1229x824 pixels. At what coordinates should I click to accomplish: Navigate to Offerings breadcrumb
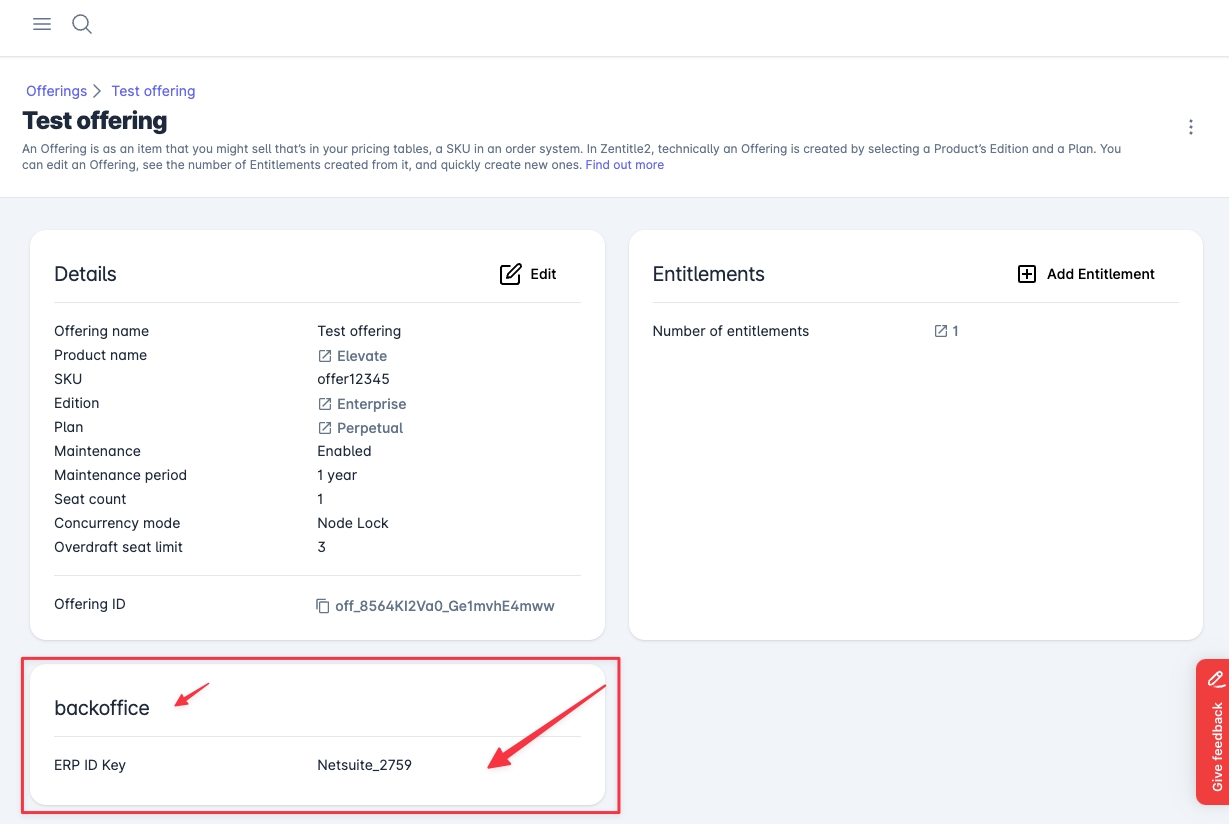click(x=56, y=91)
